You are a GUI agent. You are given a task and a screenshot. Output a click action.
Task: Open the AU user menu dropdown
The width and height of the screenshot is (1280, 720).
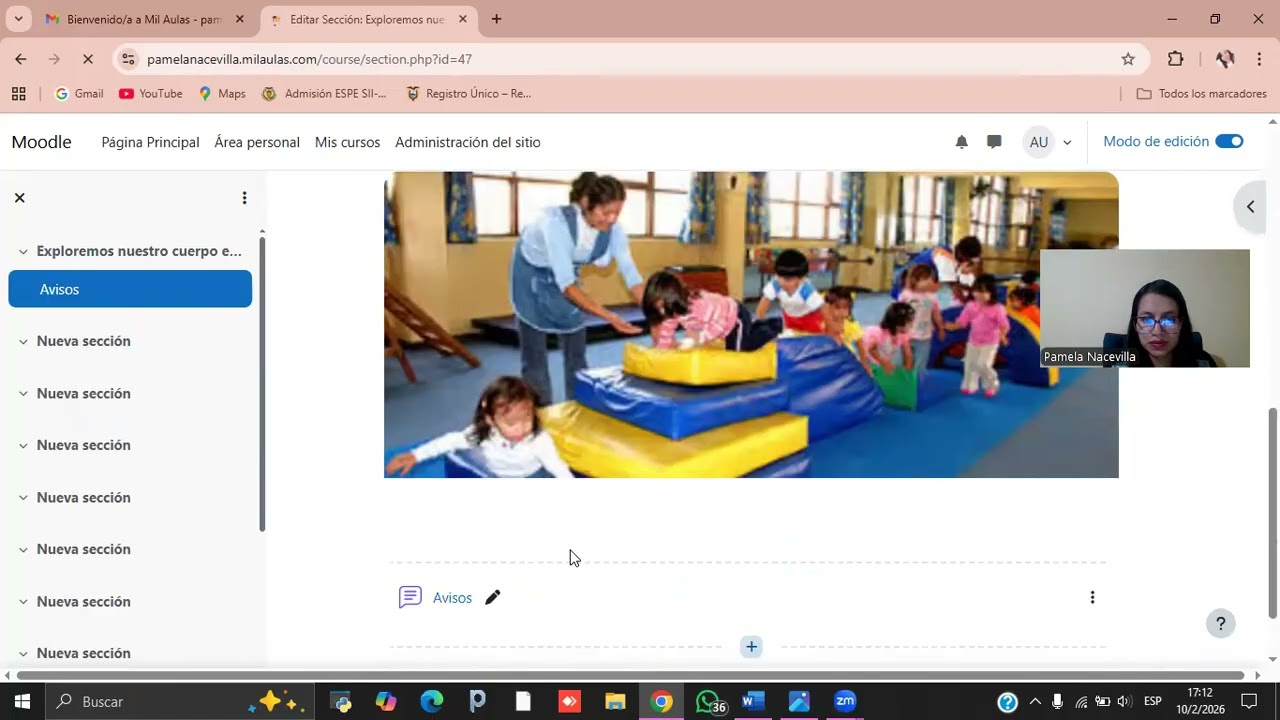[x=1048, y=142]
